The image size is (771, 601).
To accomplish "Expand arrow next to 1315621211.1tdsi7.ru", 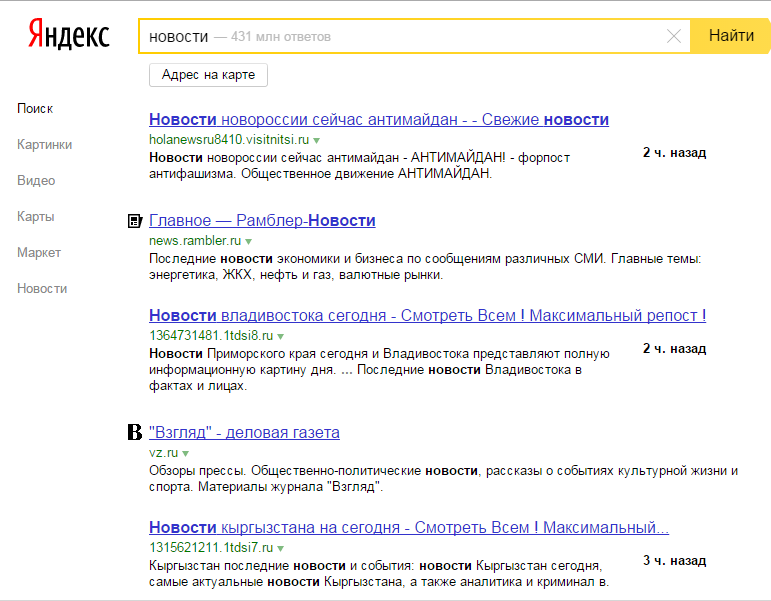I will 281,548.
